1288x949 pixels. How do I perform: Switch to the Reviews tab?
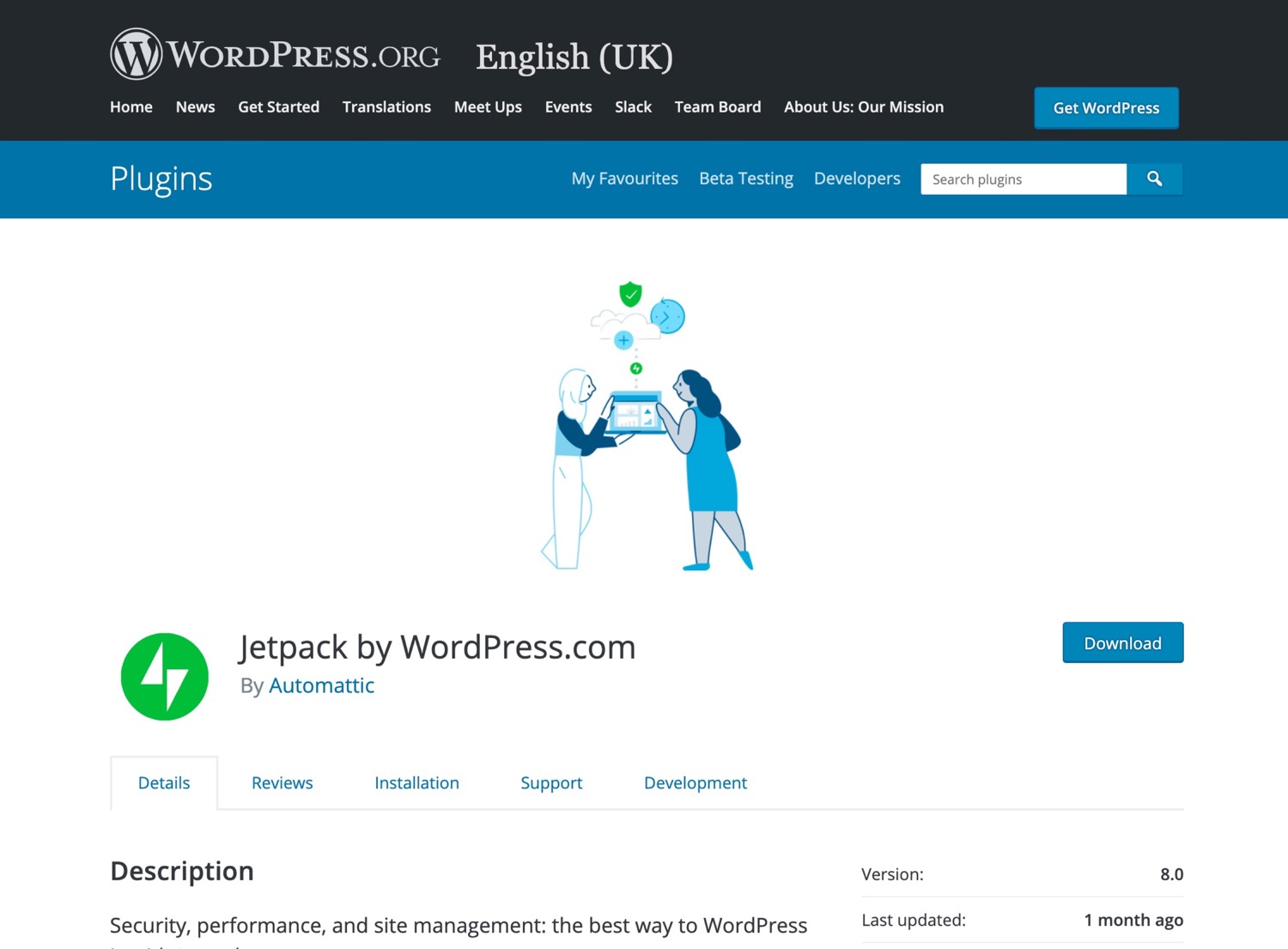tap(282, 782)
